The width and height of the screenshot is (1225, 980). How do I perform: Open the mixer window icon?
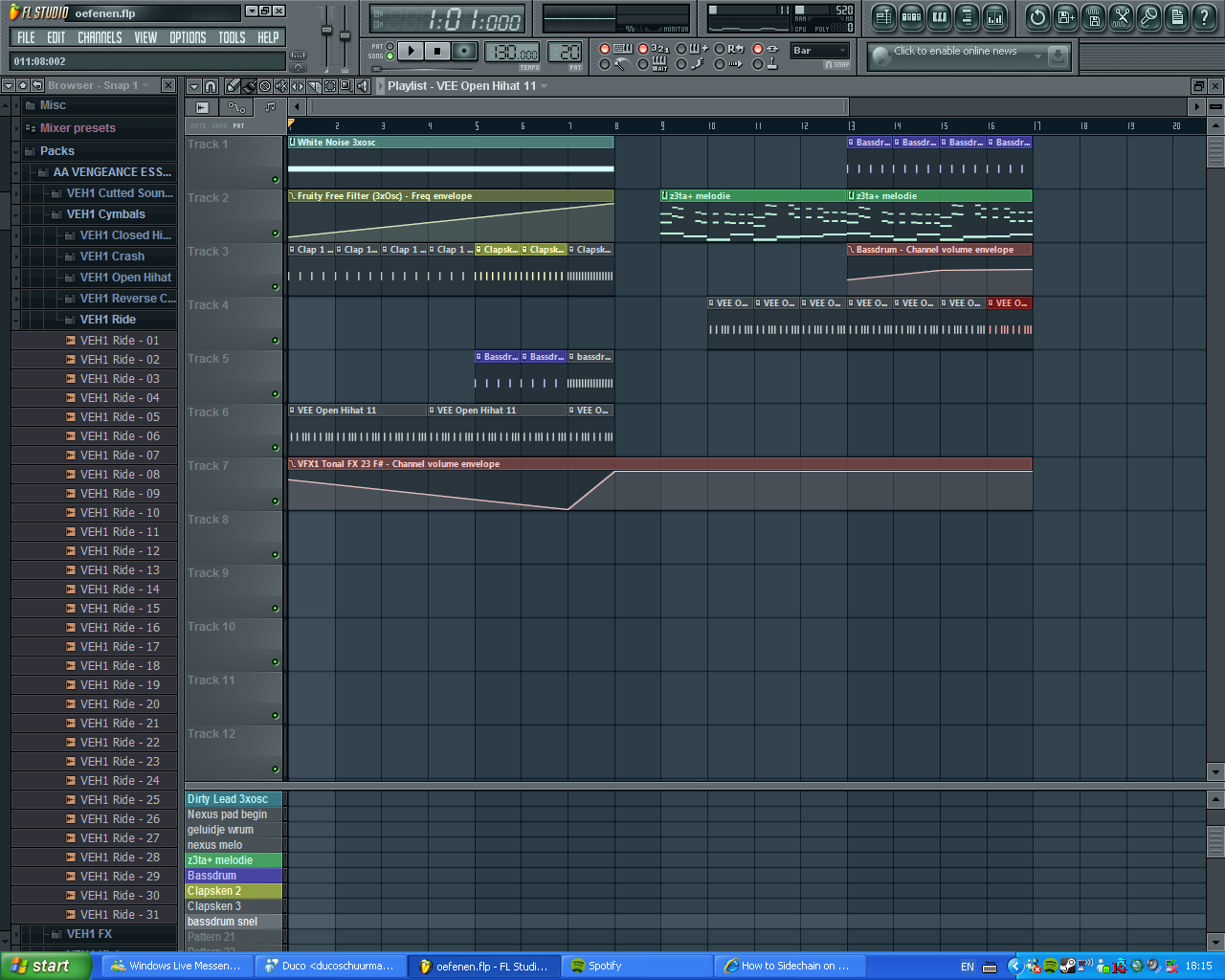[995, 16]
